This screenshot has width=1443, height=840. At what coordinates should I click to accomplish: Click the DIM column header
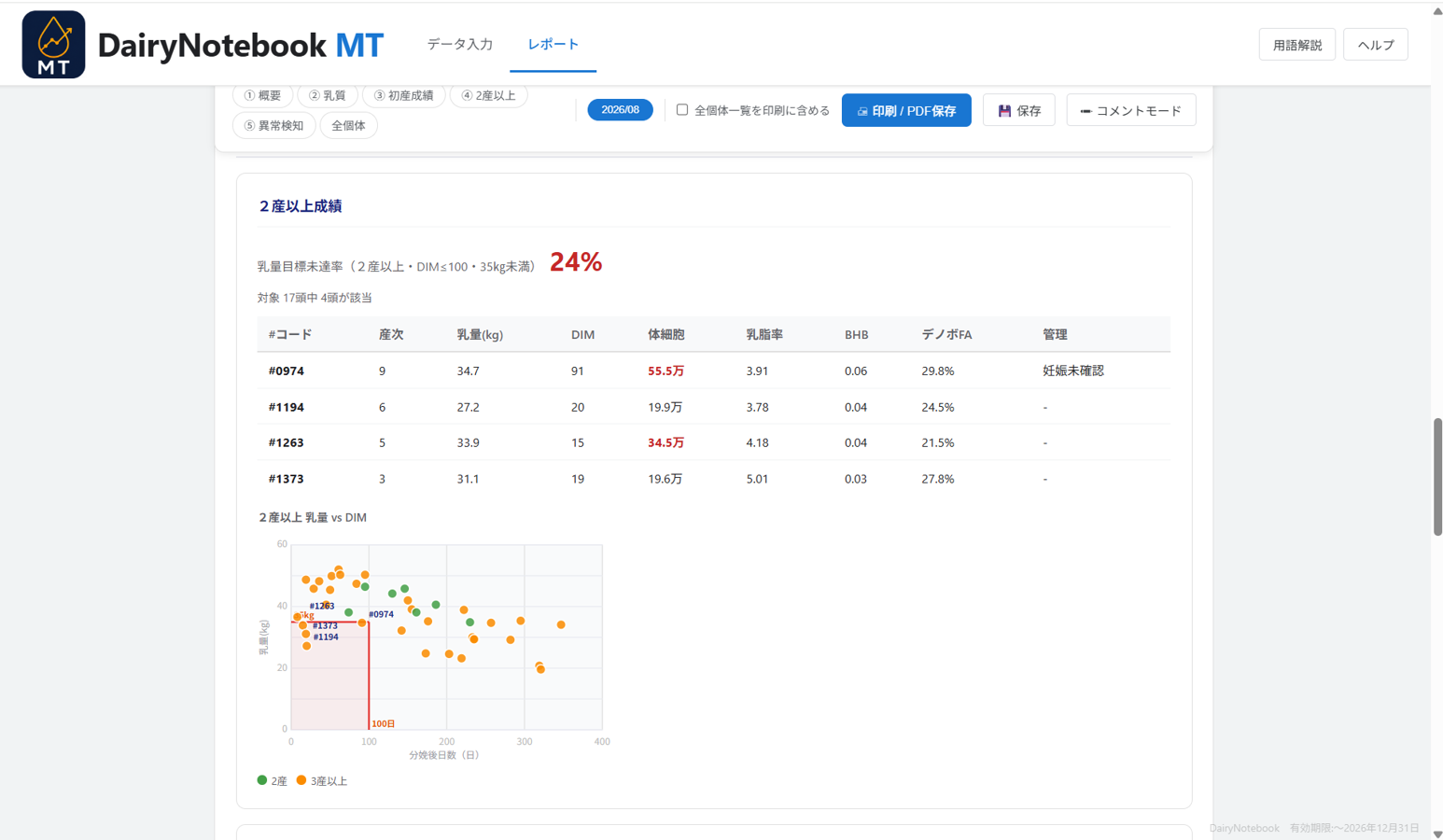pos(582,334)
